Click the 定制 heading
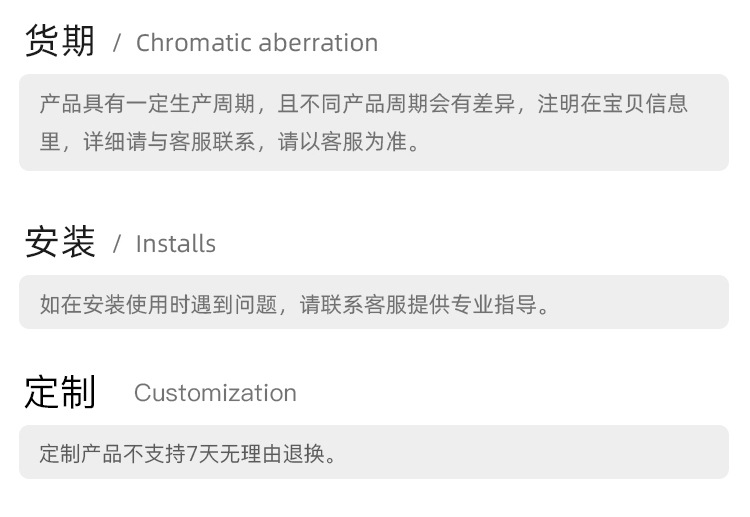750x517 pixels. tap(60, 392)
